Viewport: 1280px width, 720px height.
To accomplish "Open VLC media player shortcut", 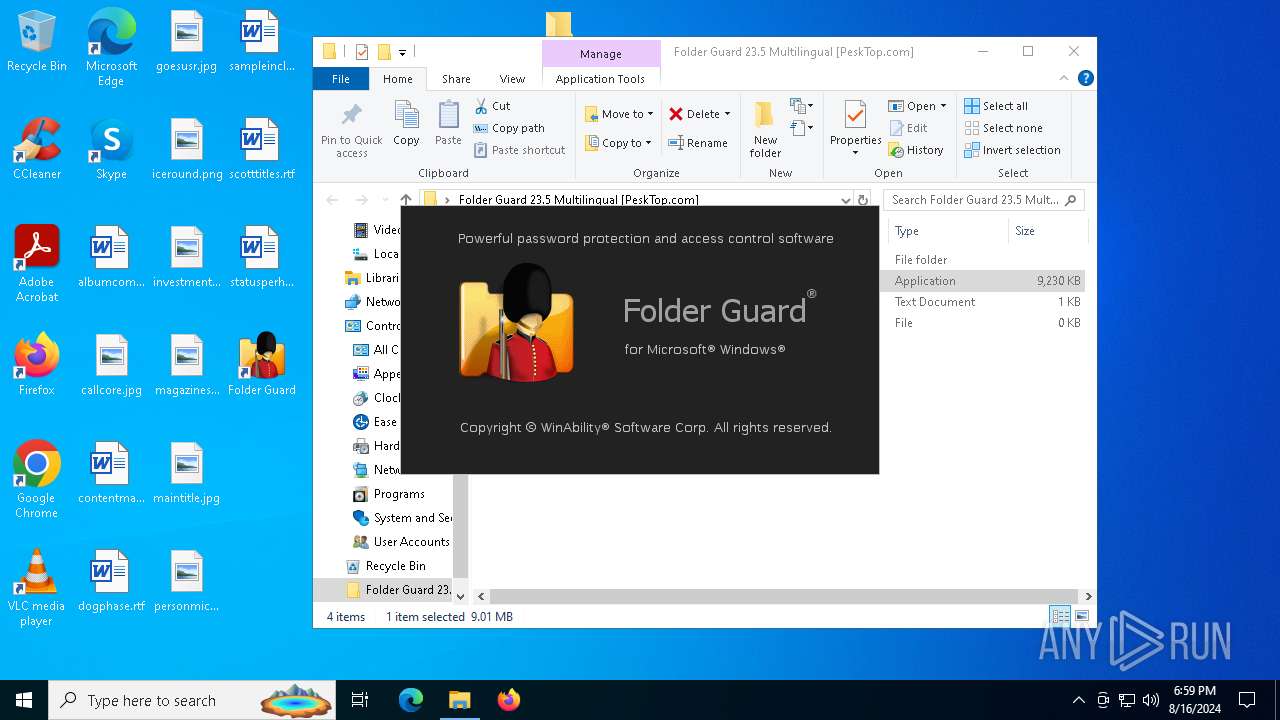I will [x=37, y=587].
